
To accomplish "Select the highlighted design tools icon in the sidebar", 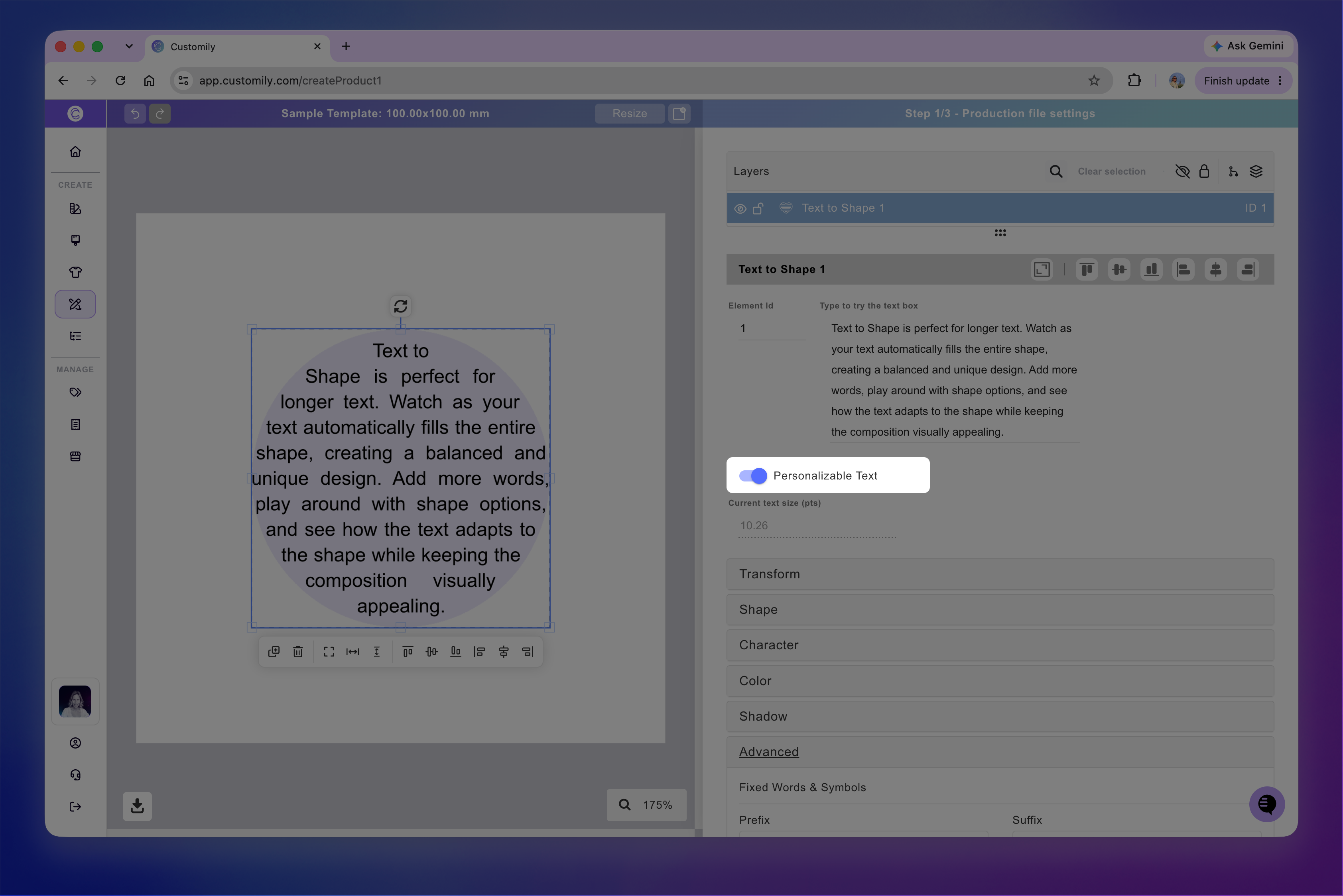I will (x=75, y=304).
